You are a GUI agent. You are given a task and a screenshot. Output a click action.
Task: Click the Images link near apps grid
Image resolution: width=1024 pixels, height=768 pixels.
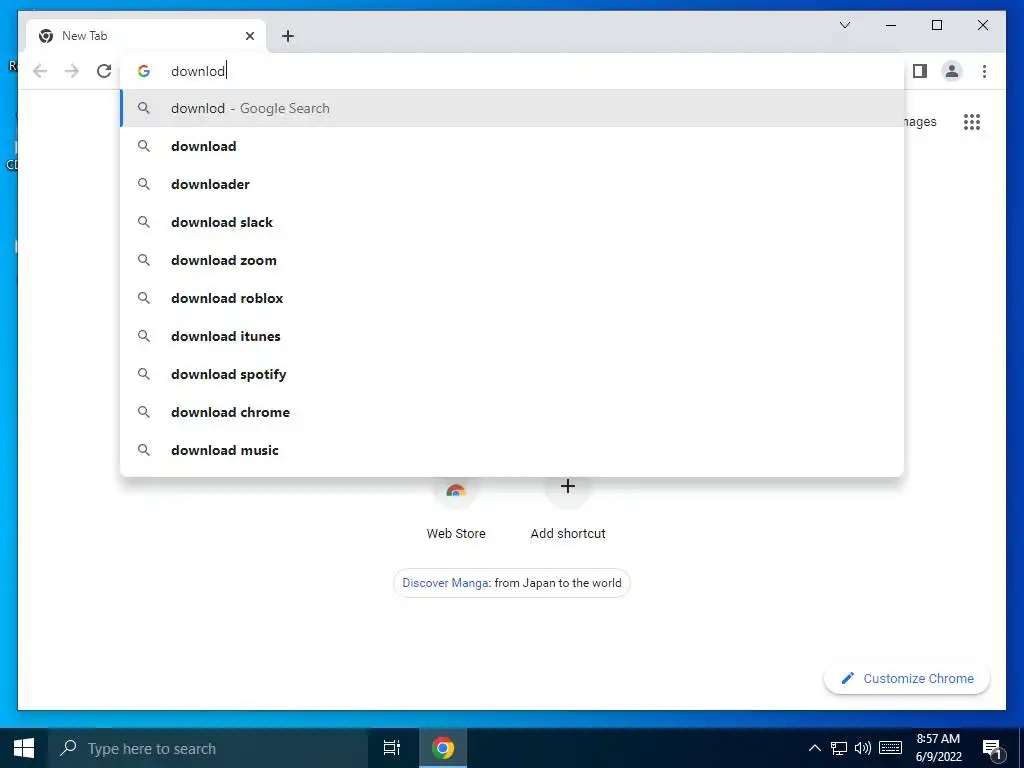(x=921, y=122)
